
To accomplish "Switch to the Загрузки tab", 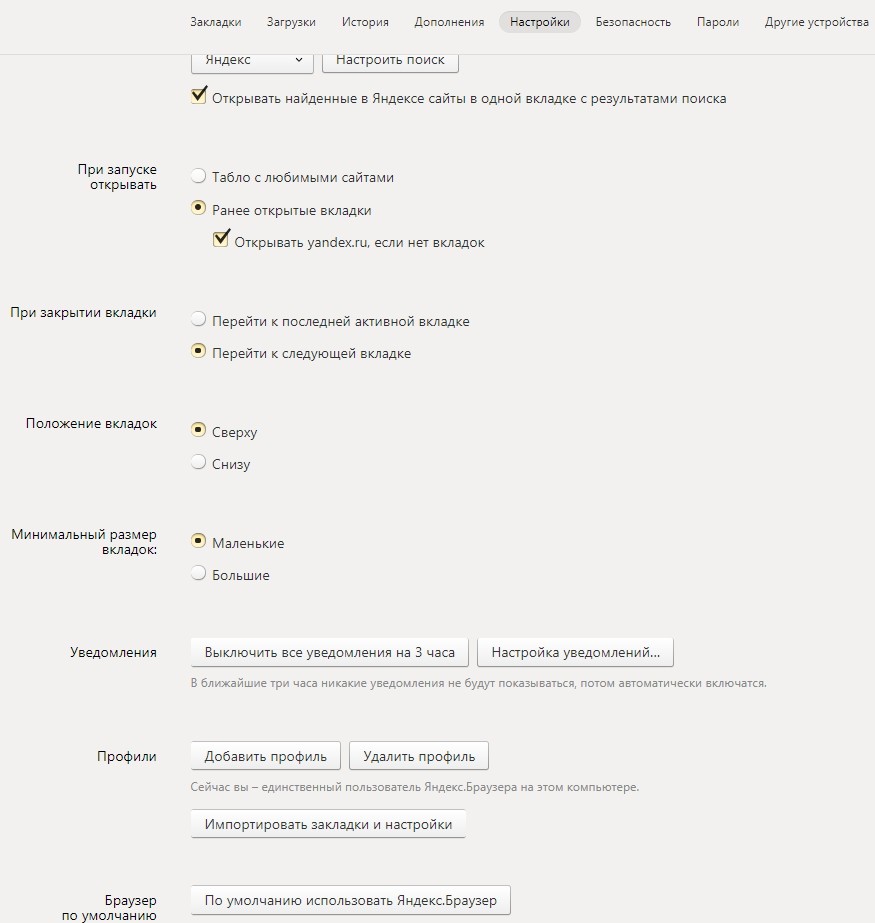I will [292, 22].
